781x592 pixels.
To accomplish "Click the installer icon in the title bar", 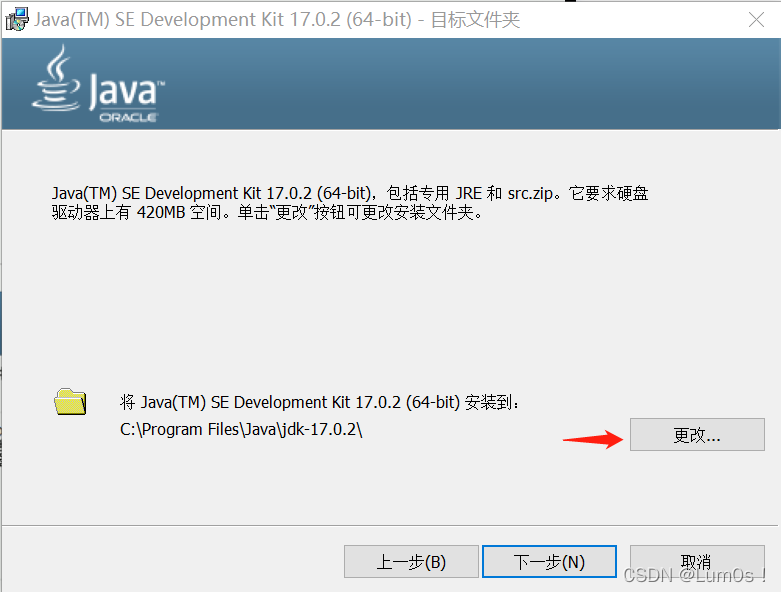I will pyautogui.click(x=16, y=19).
